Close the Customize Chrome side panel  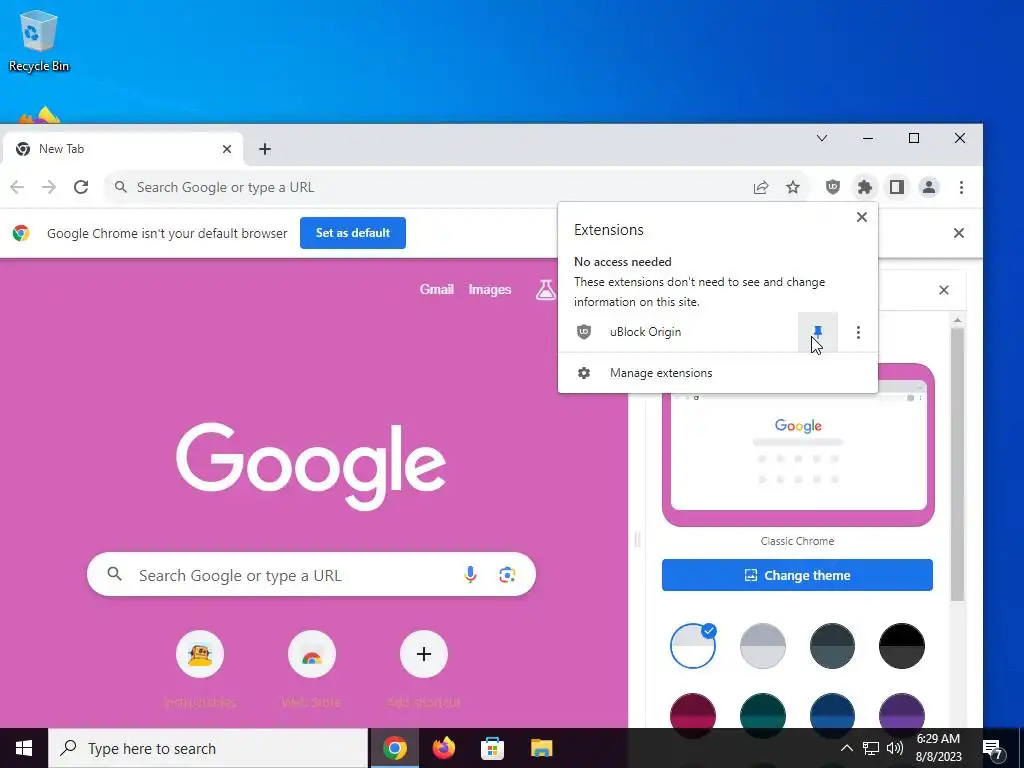click(x=944, y=290)
